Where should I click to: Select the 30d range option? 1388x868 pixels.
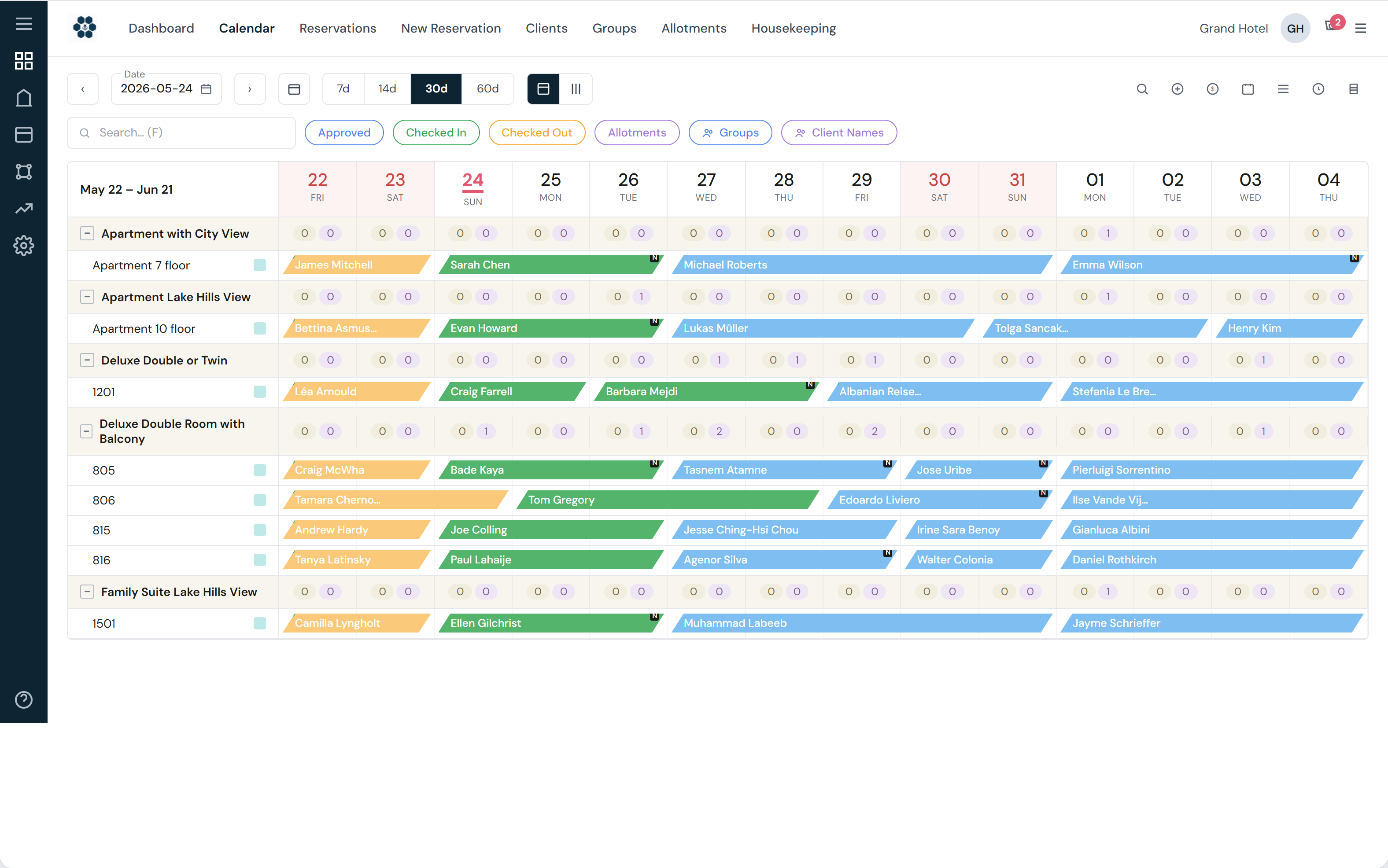(x=436, y=89)
